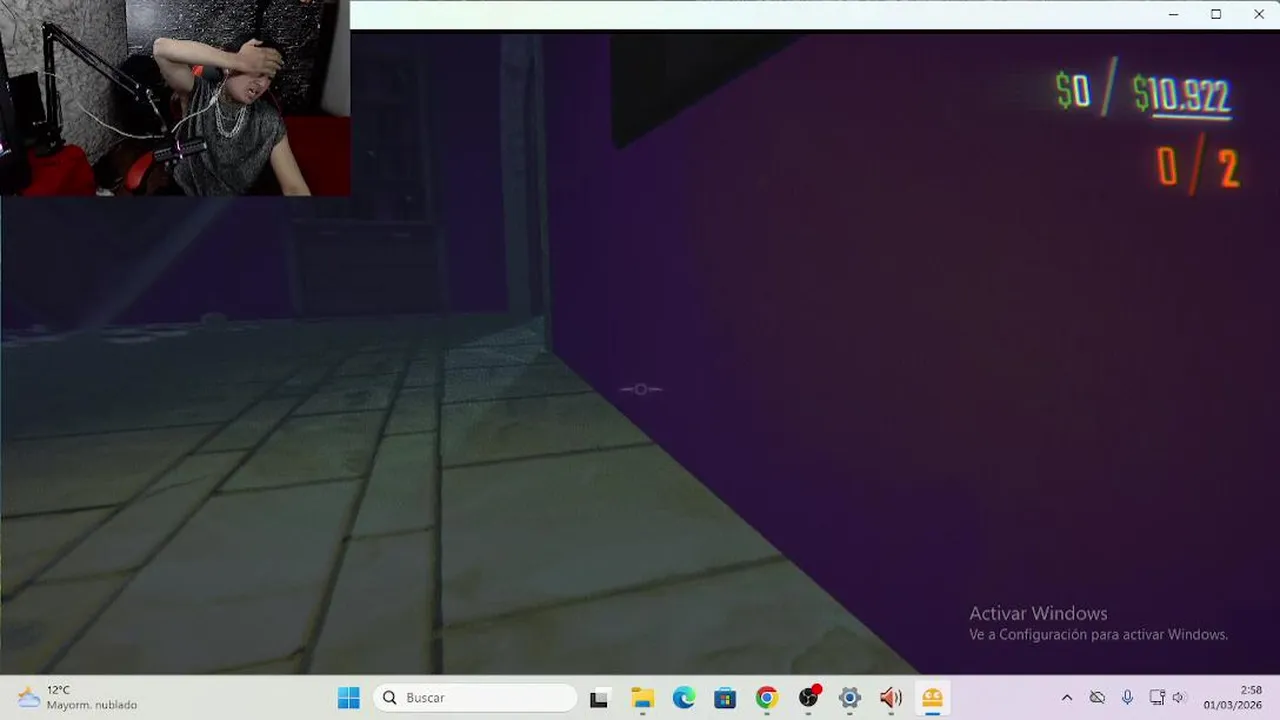1280x720 pixels.
Task: Open network settings tray icon
Action: [x=1157, y=698]
